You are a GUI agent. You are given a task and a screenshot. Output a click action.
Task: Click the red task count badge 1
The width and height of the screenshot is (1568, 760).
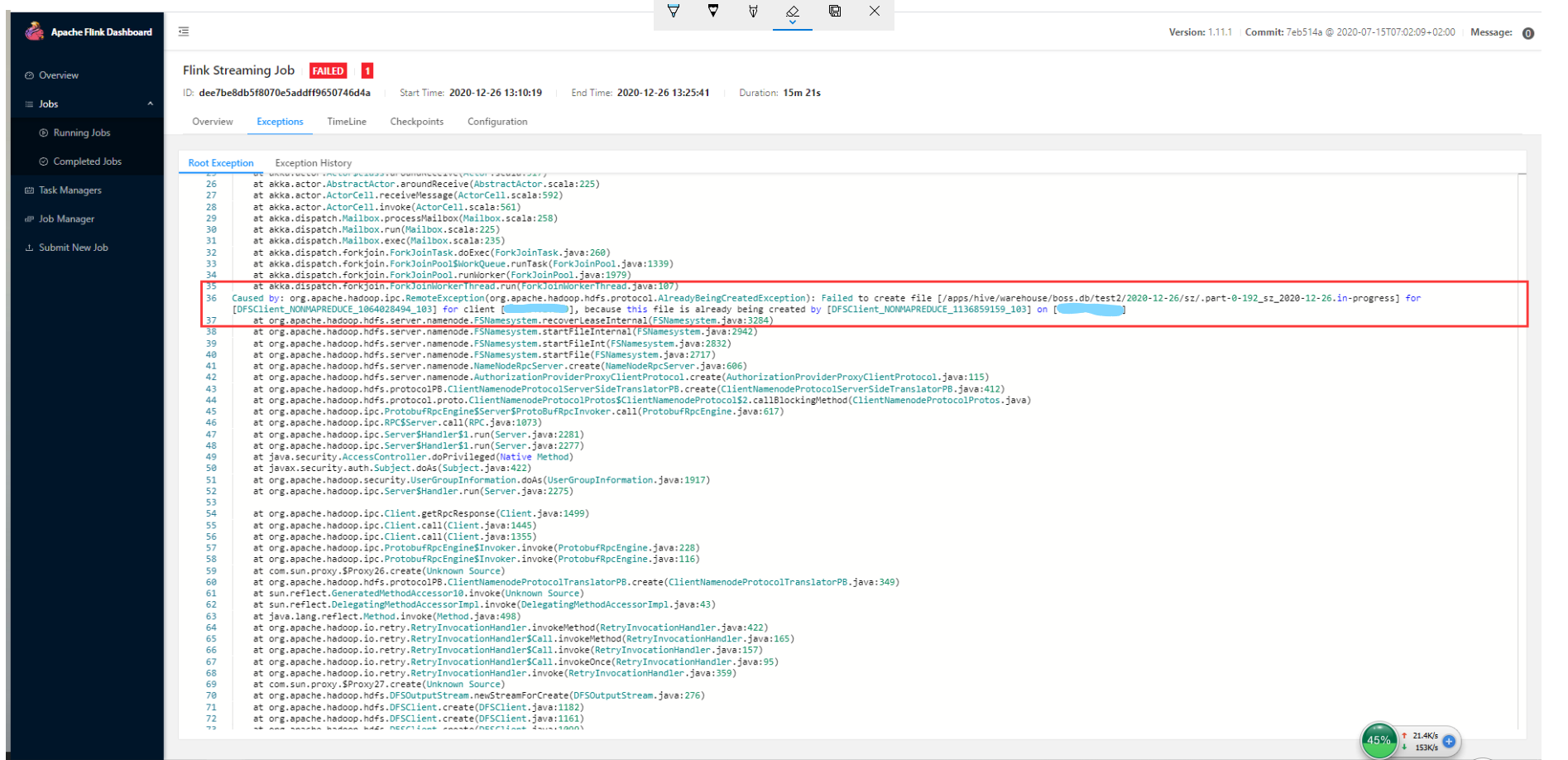point(367,71)
